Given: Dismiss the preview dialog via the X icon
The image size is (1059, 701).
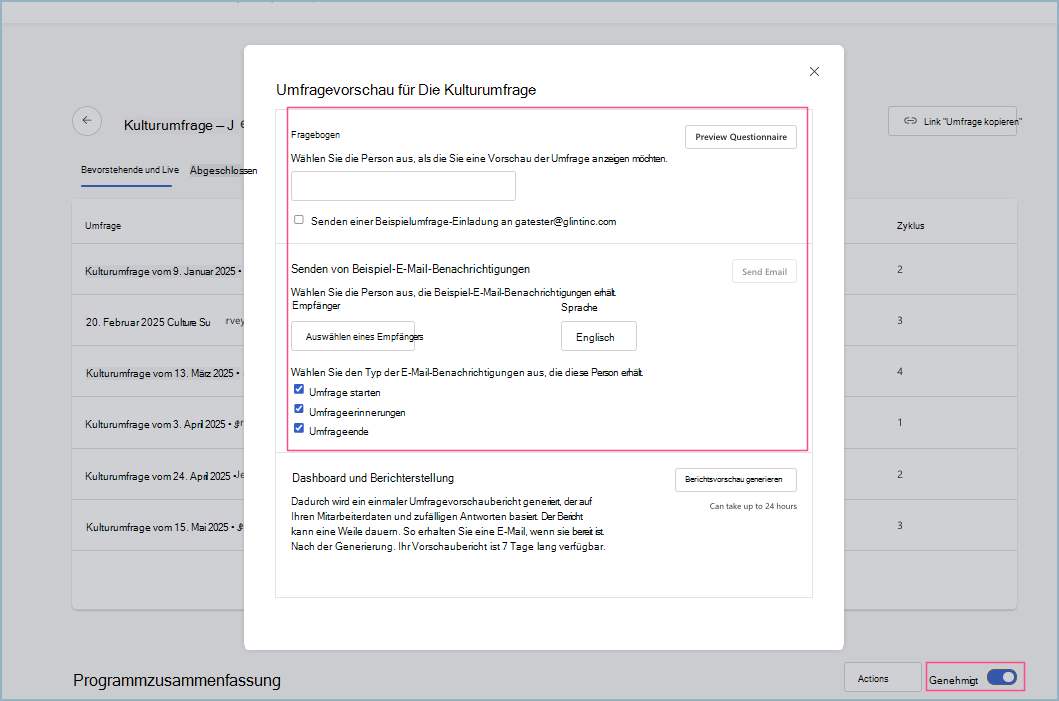Looking at the screenshot, I should 814,71.
